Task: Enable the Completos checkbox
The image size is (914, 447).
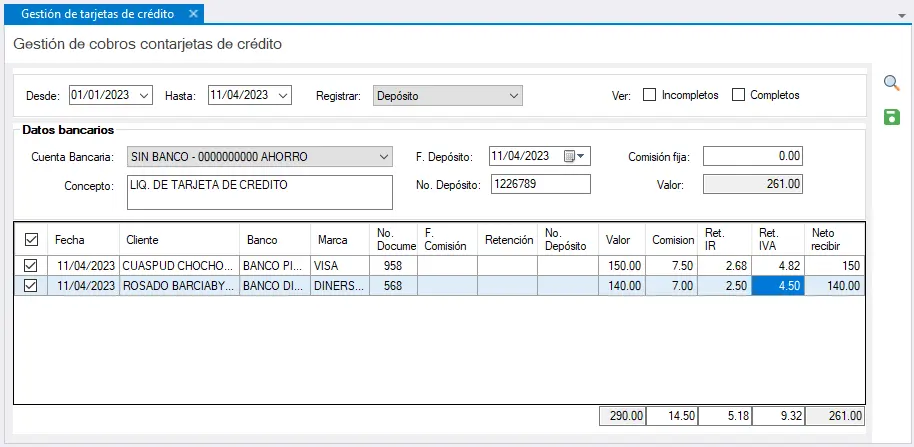Action: pyautogui.click(x=739, y=94)
